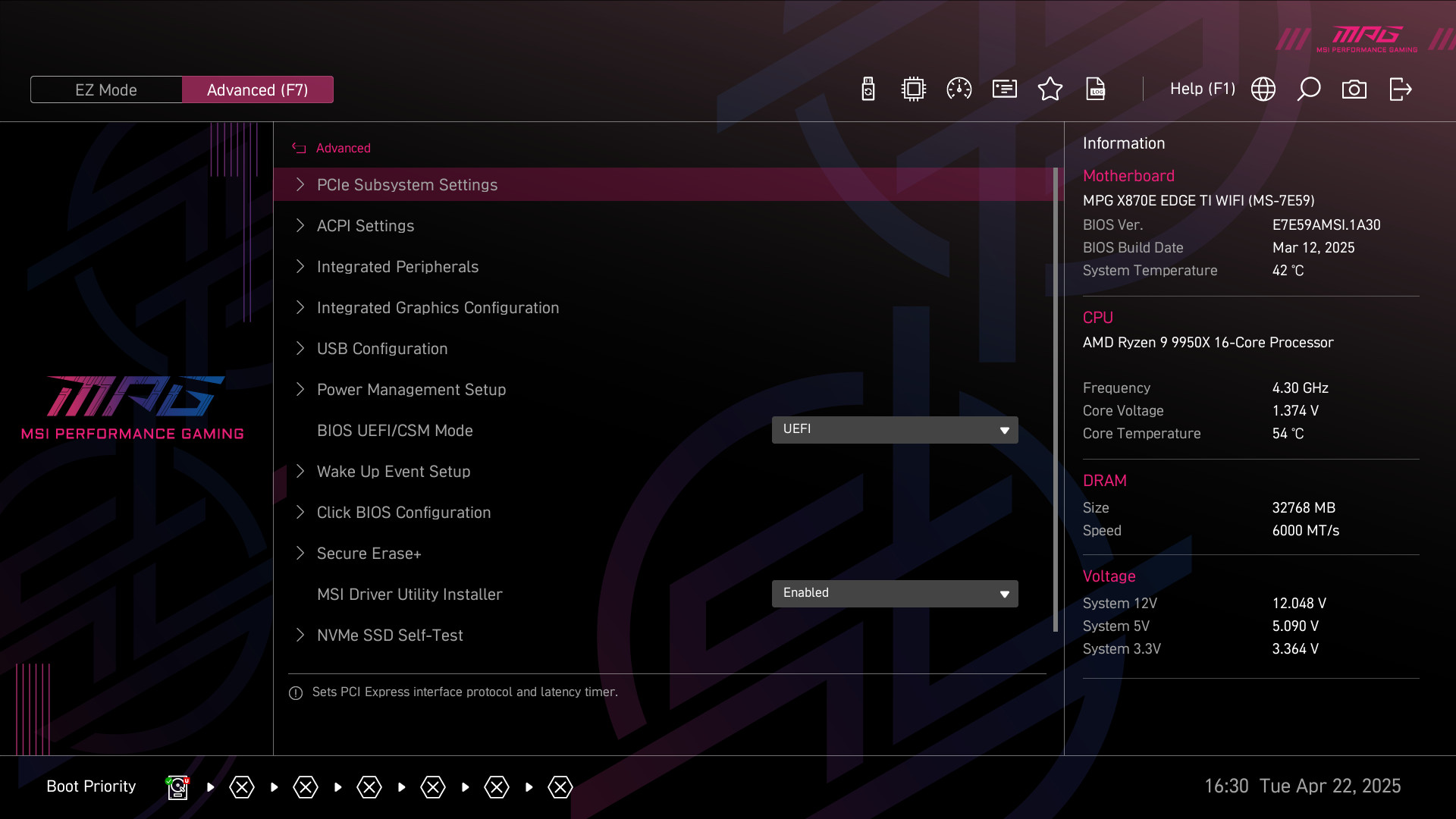Click the Boot Priority label
The image size is (1456, 819).
pyautogui.click(x=91, y=786)
